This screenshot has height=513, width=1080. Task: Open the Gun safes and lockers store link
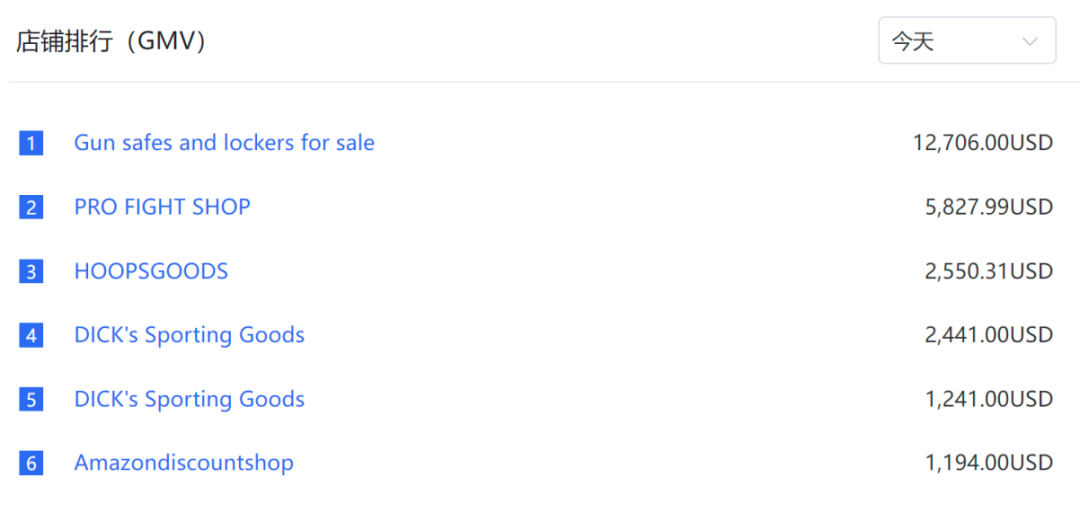pyautogui.click(x=224, y=143)
